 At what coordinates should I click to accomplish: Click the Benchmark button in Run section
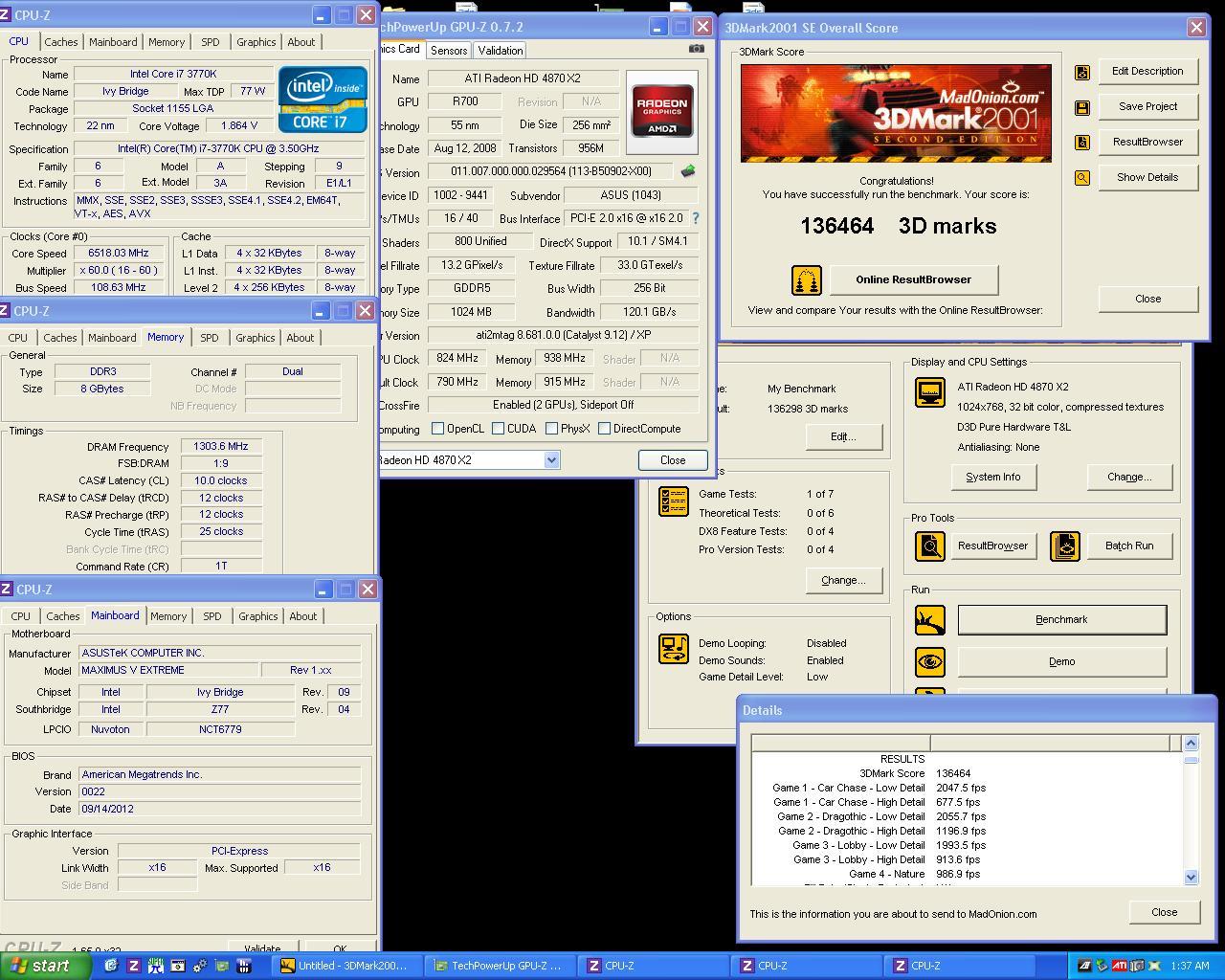1062,620
